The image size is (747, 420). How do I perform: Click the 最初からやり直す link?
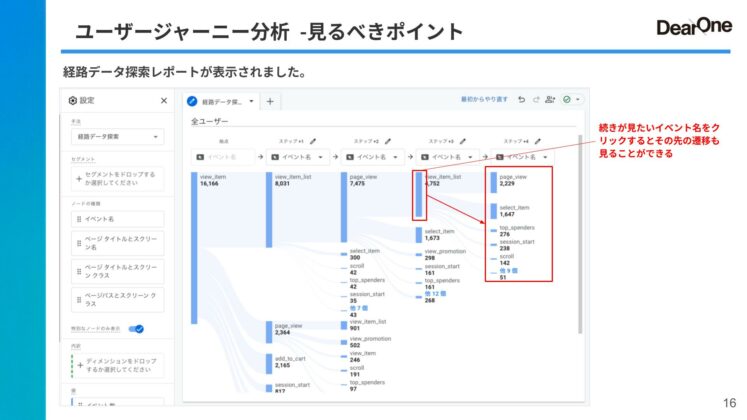pyautogui.click(x=484, y=100)
